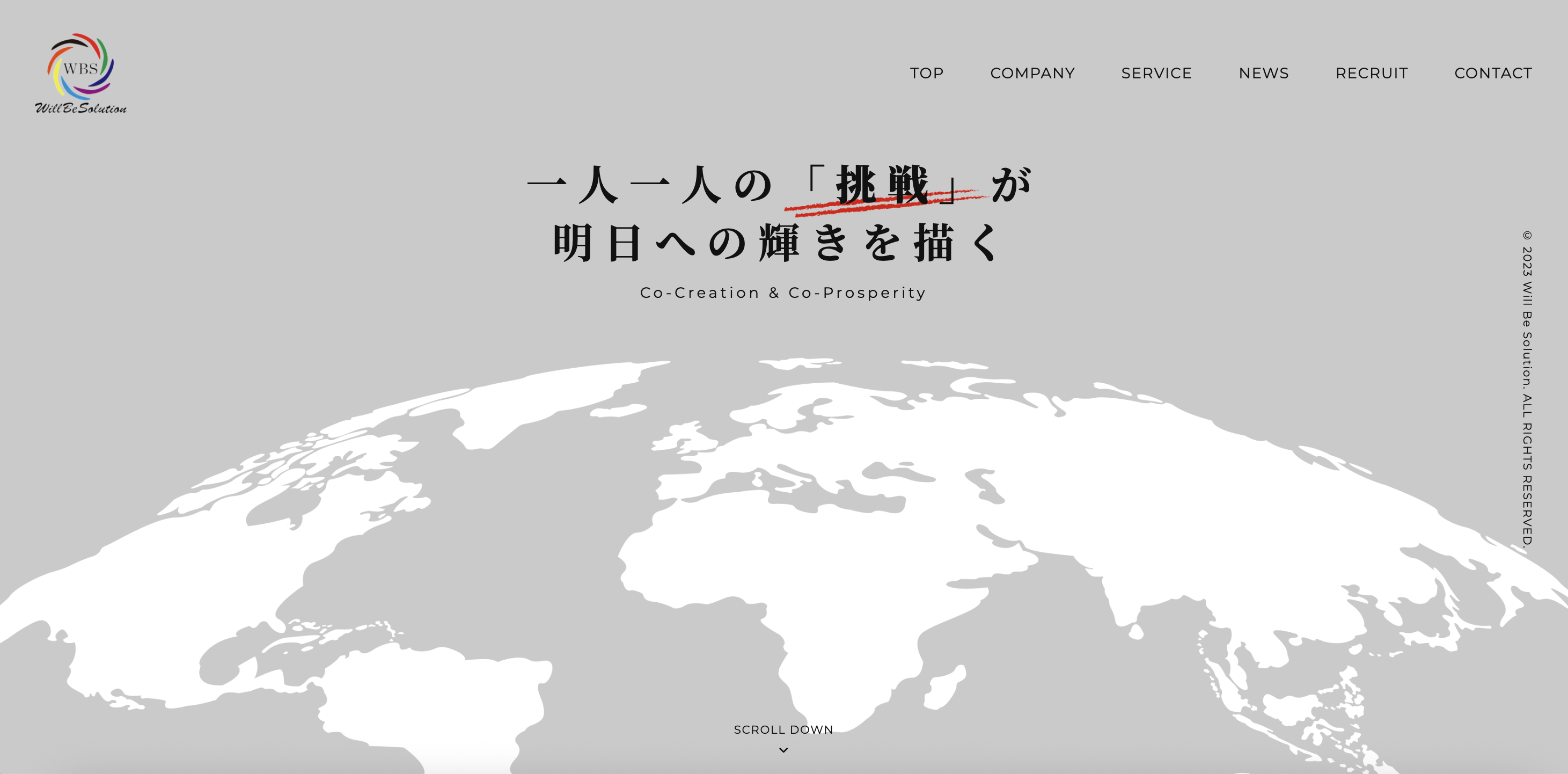Open the RECRUIT page link

pos(1372,74)
